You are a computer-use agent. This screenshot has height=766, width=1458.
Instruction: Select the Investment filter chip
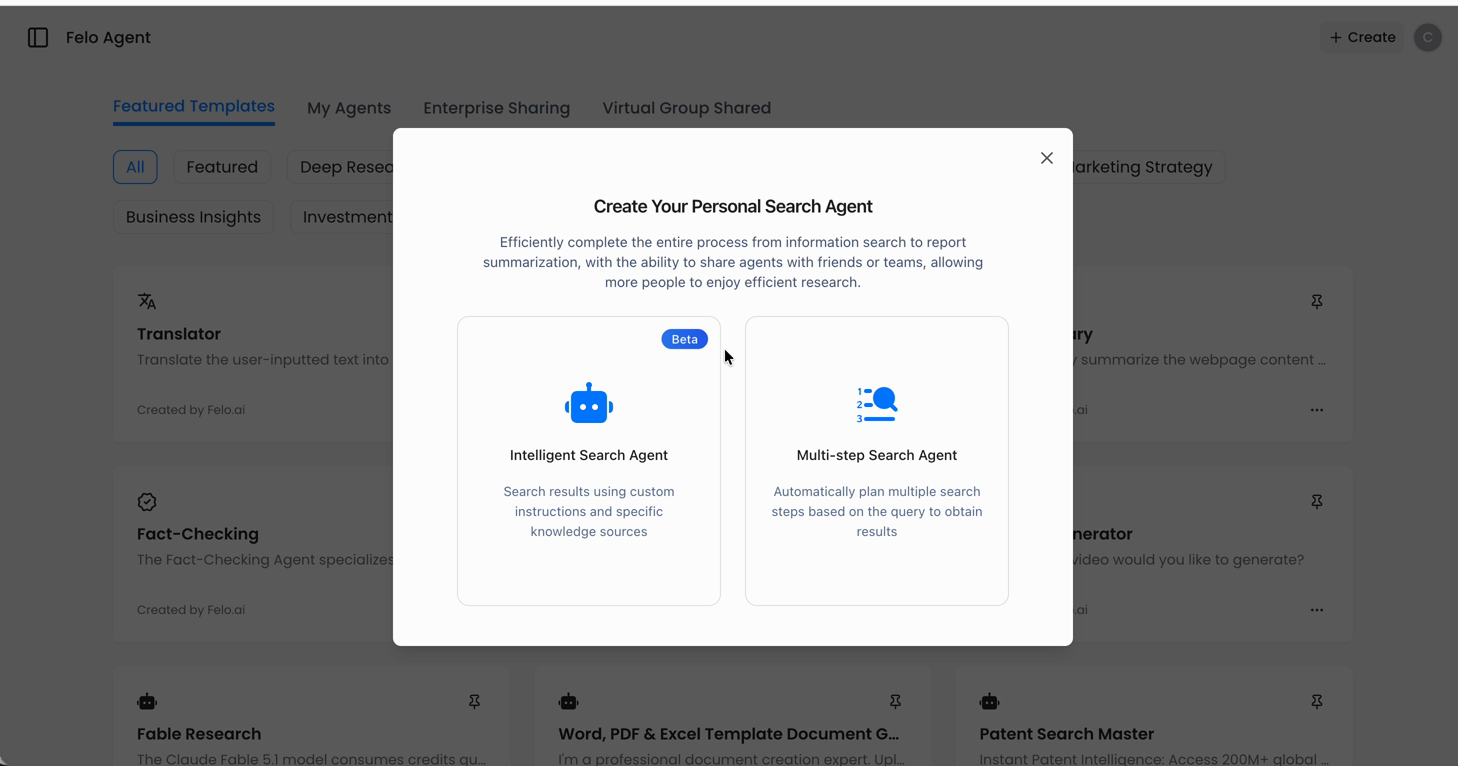pyautogui.click(x=343, y=217)
